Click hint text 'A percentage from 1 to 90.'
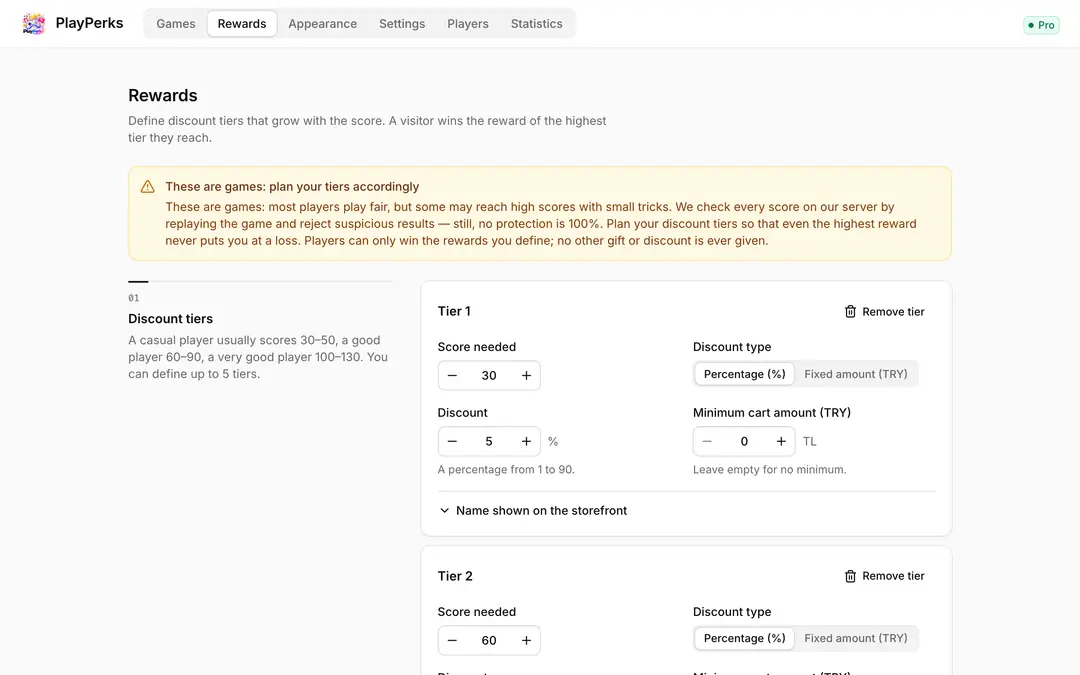 506,470
